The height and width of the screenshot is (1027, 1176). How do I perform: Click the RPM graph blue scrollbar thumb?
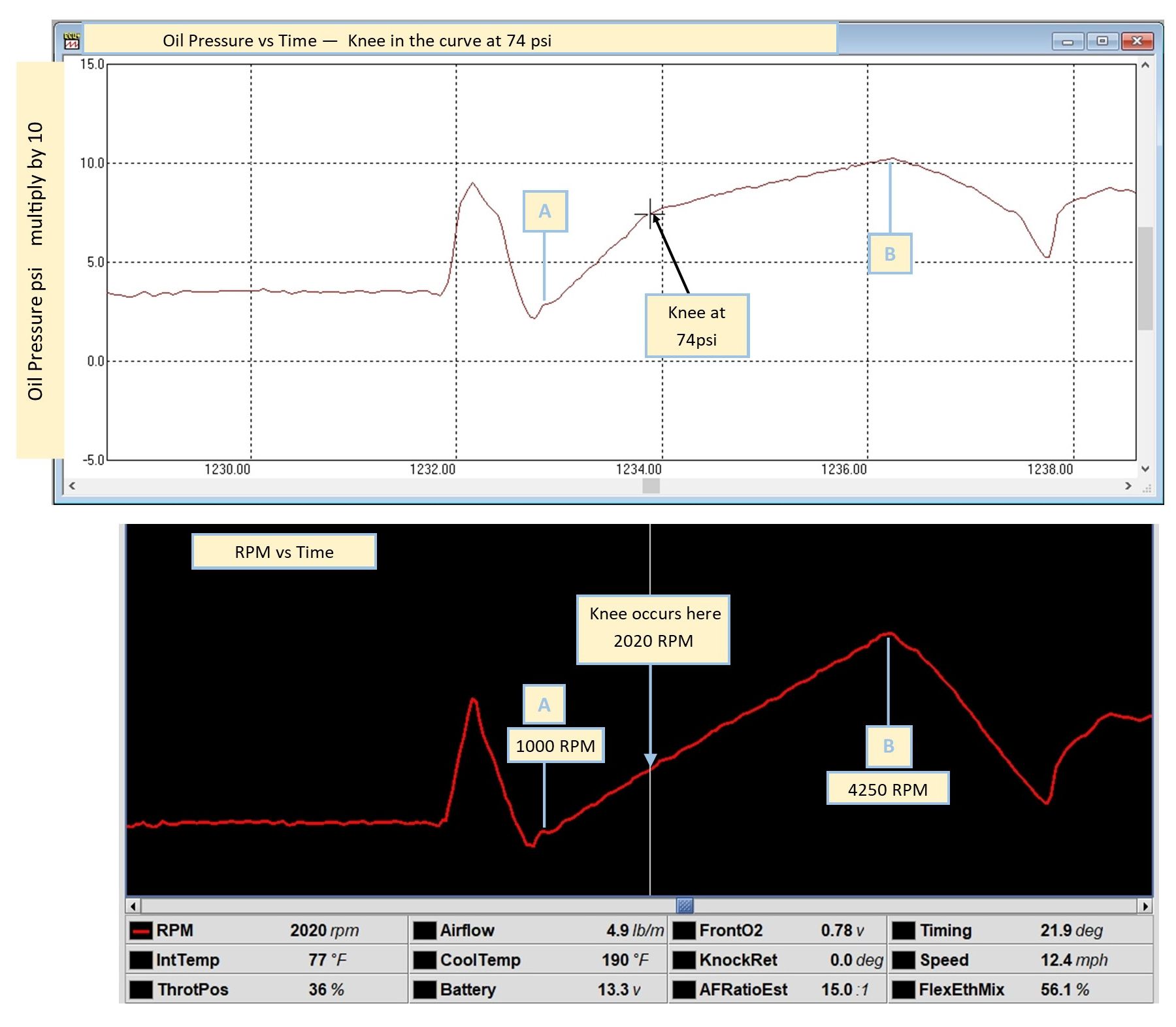pyautogui.click(x=684, y=905)
